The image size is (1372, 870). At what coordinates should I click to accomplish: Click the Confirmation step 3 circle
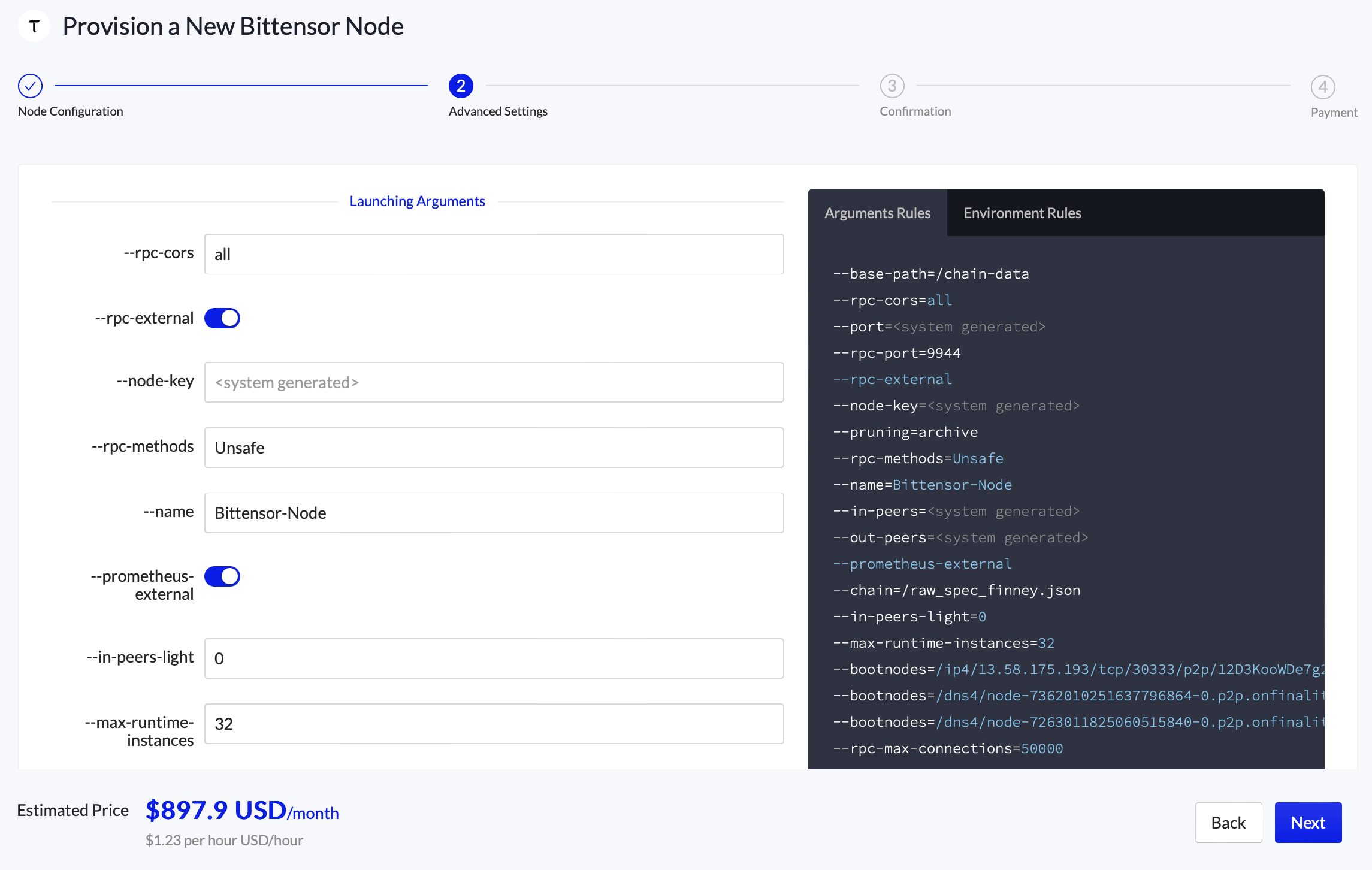point(892,86)
